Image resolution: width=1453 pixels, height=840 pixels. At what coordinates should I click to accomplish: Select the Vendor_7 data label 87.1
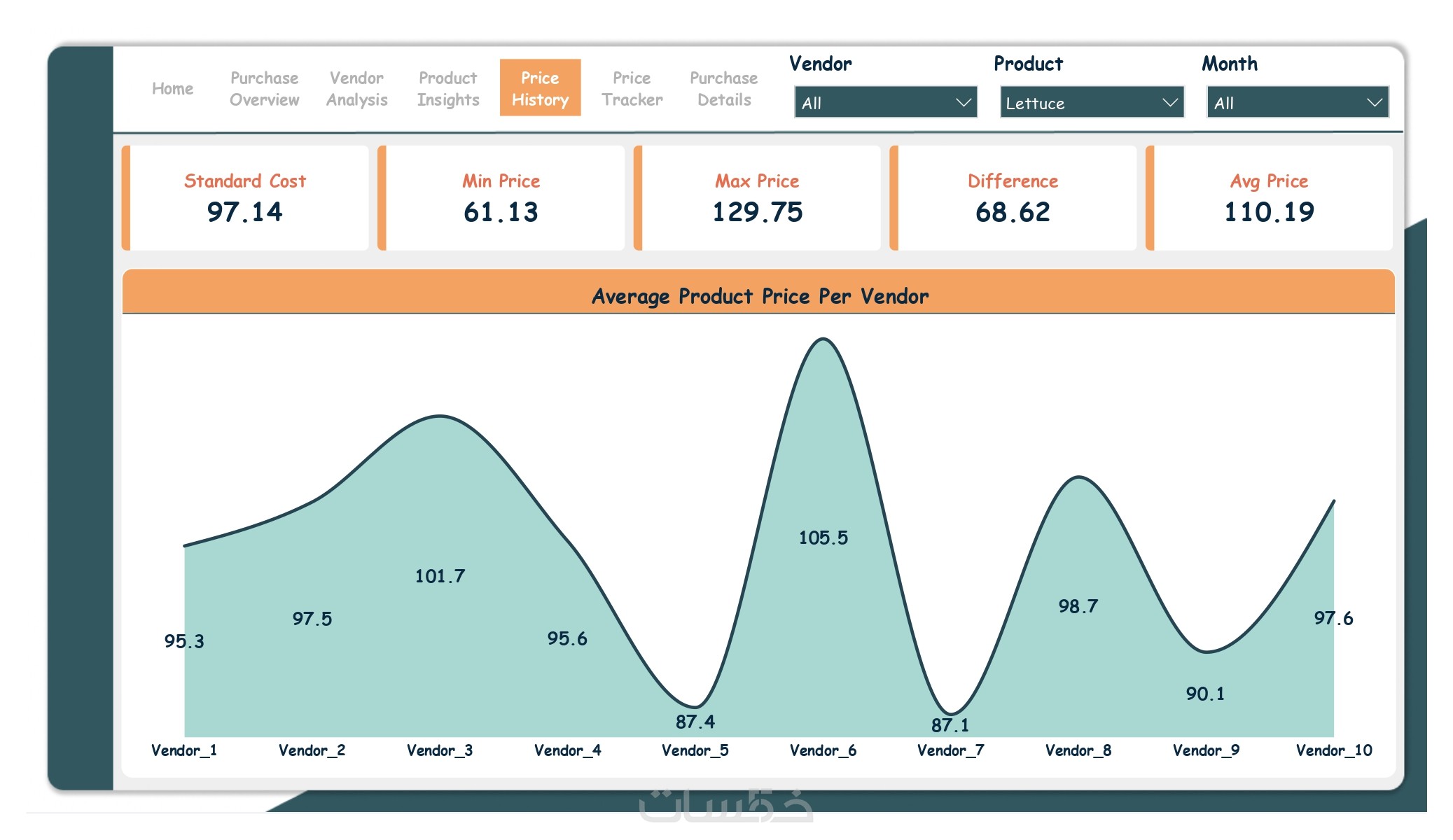click(x=950, y=725)
